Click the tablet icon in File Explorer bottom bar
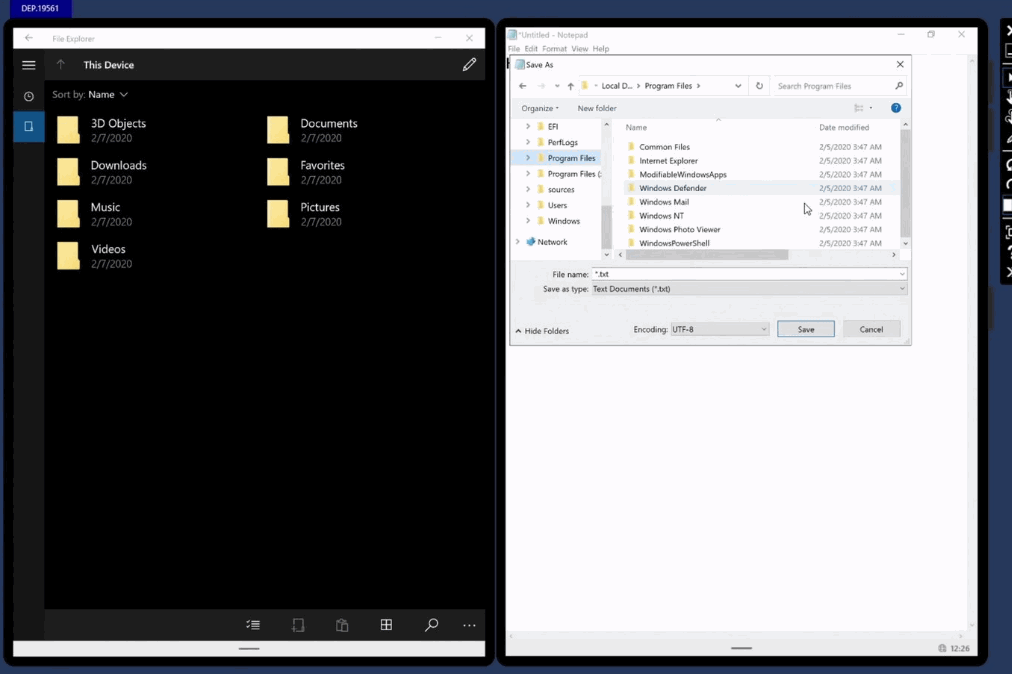Screen dimensions: 1012x674 [298, 624]
